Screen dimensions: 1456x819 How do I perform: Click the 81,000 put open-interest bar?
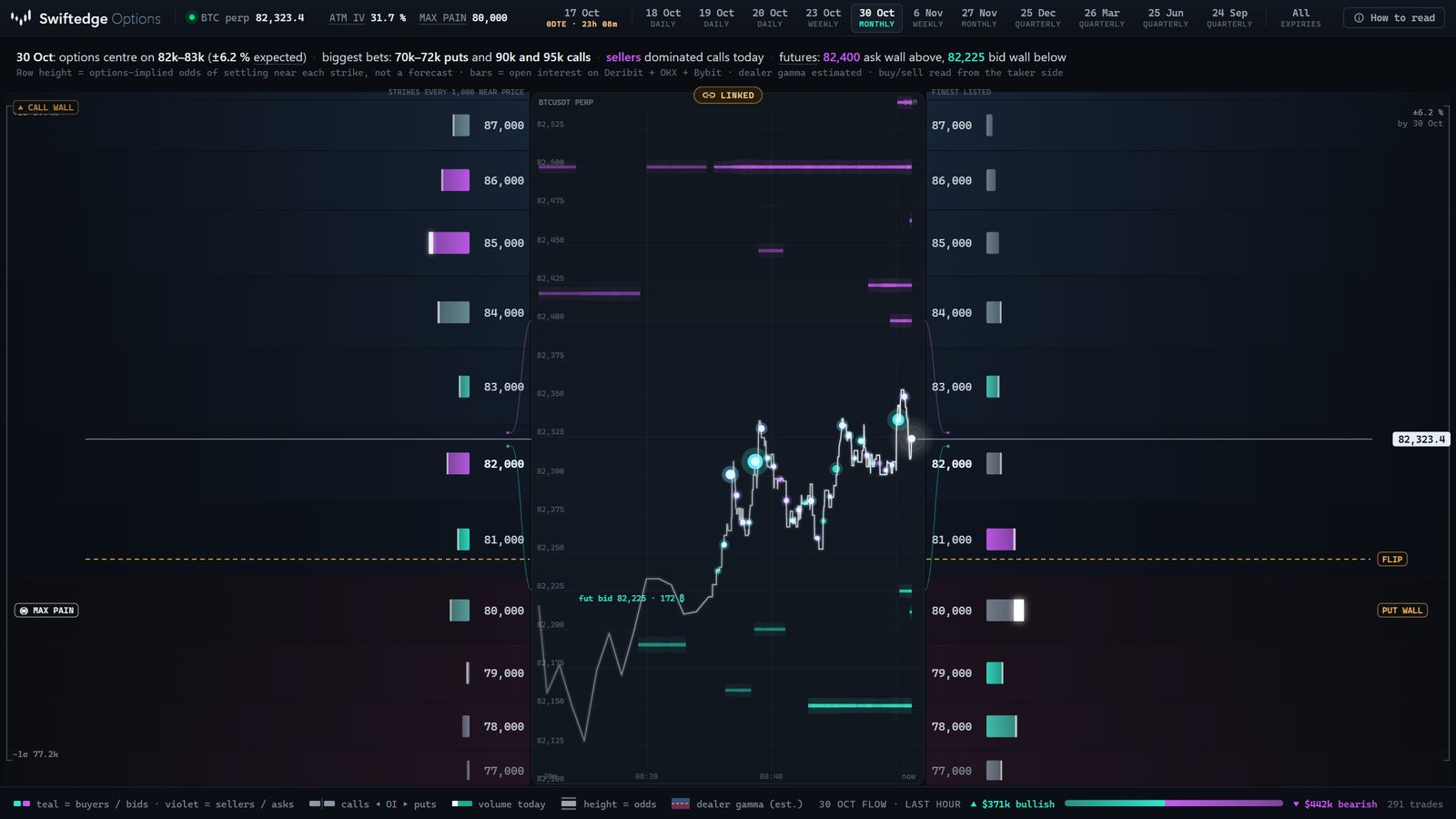1001,540
